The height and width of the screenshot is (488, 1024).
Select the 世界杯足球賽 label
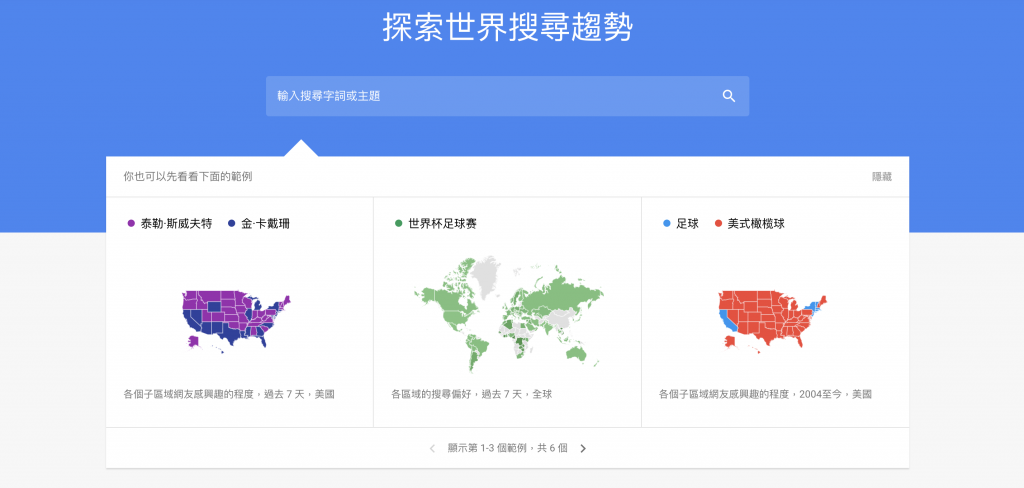coord(443,224)
